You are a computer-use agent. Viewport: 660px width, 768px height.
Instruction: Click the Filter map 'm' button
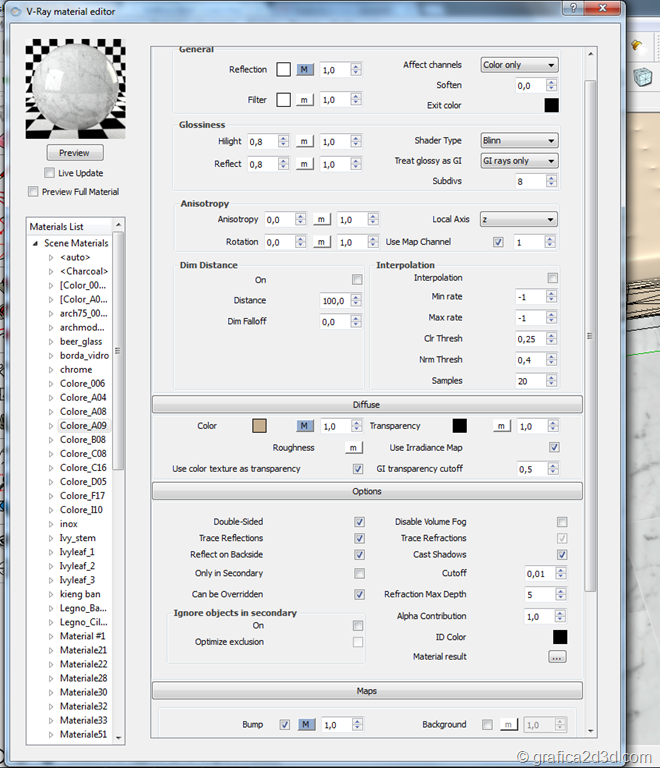pyautogui.click(x=305, y=100)
